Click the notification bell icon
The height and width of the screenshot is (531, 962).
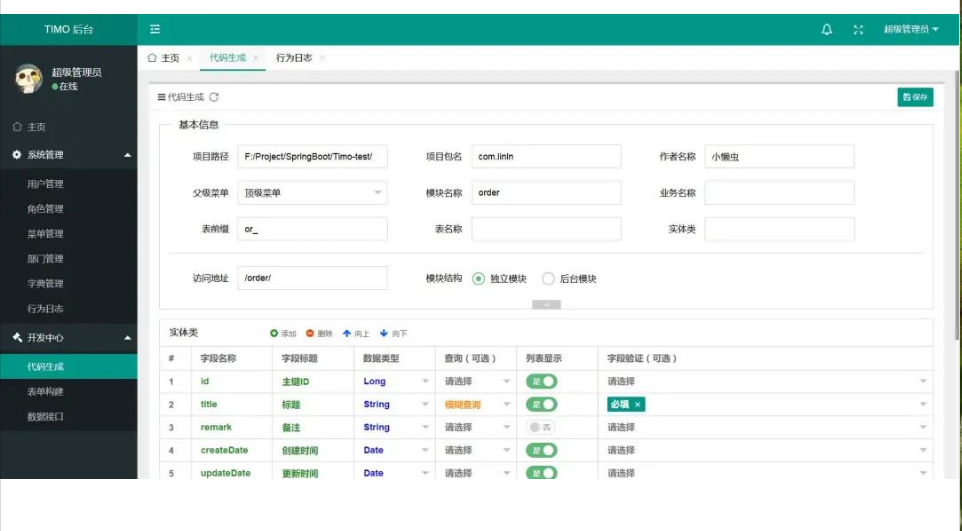(827, 30)
